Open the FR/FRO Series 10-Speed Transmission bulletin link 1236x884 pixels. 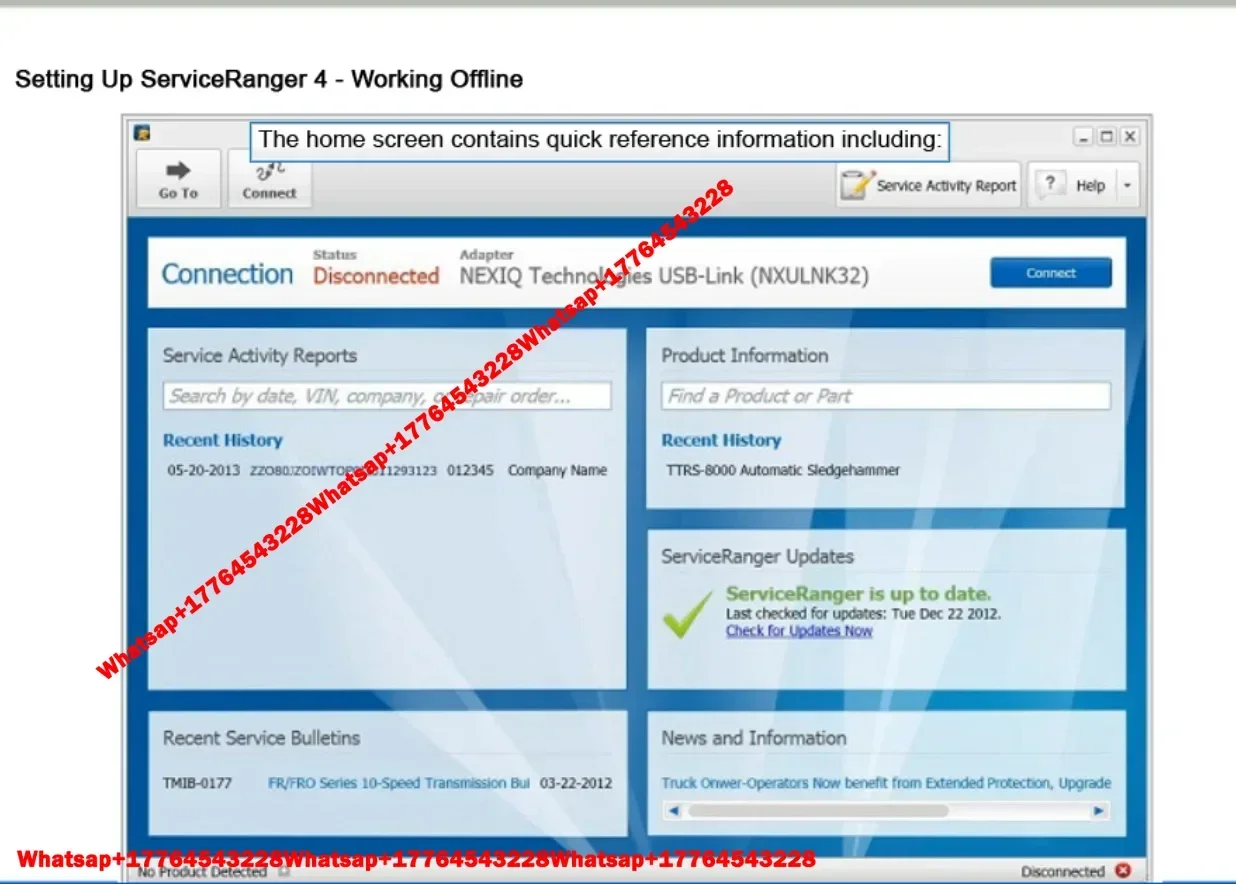pyautogui.click(x=399, y=783)
